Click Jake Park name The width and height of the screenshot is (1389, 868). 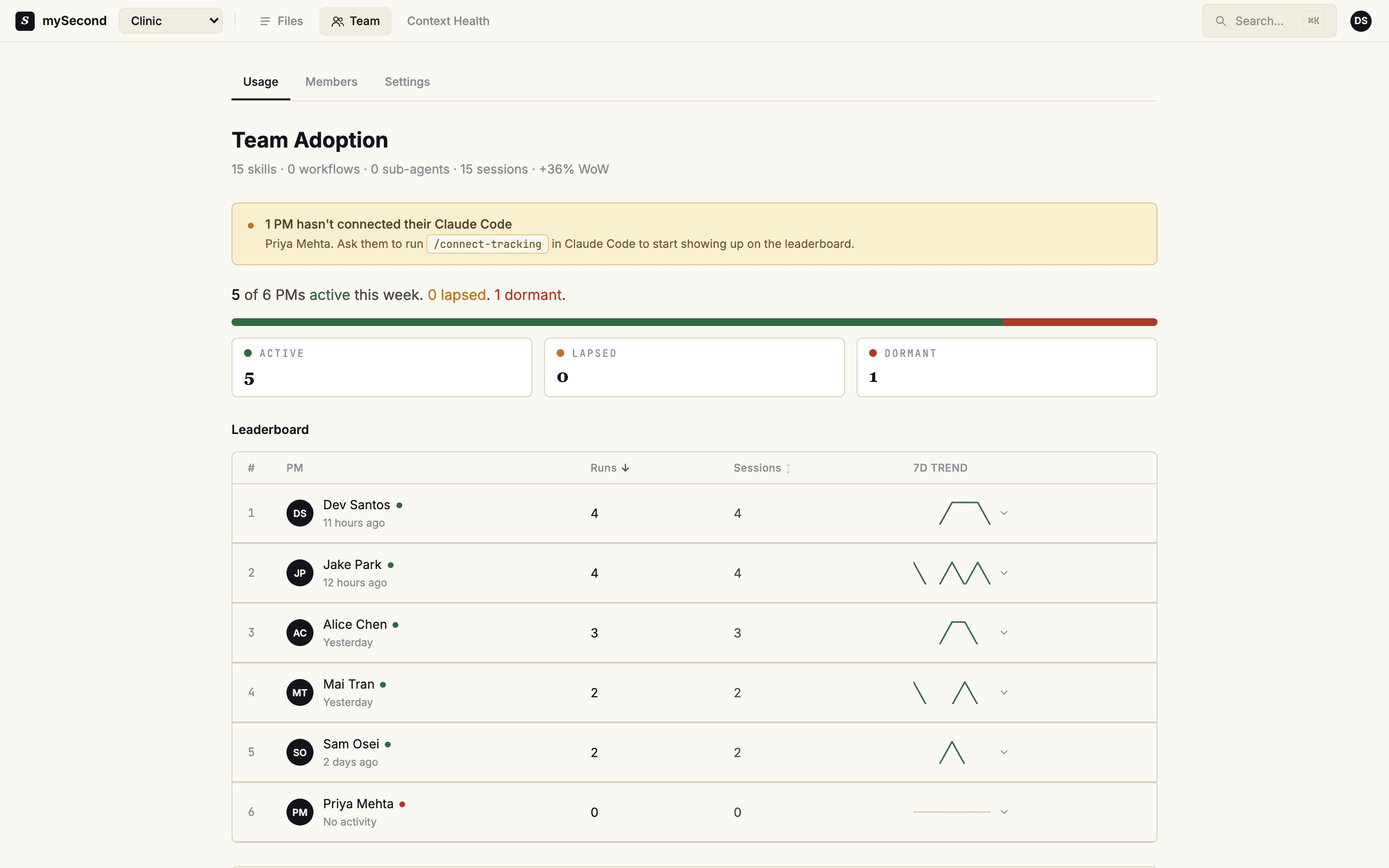[352, 564]
